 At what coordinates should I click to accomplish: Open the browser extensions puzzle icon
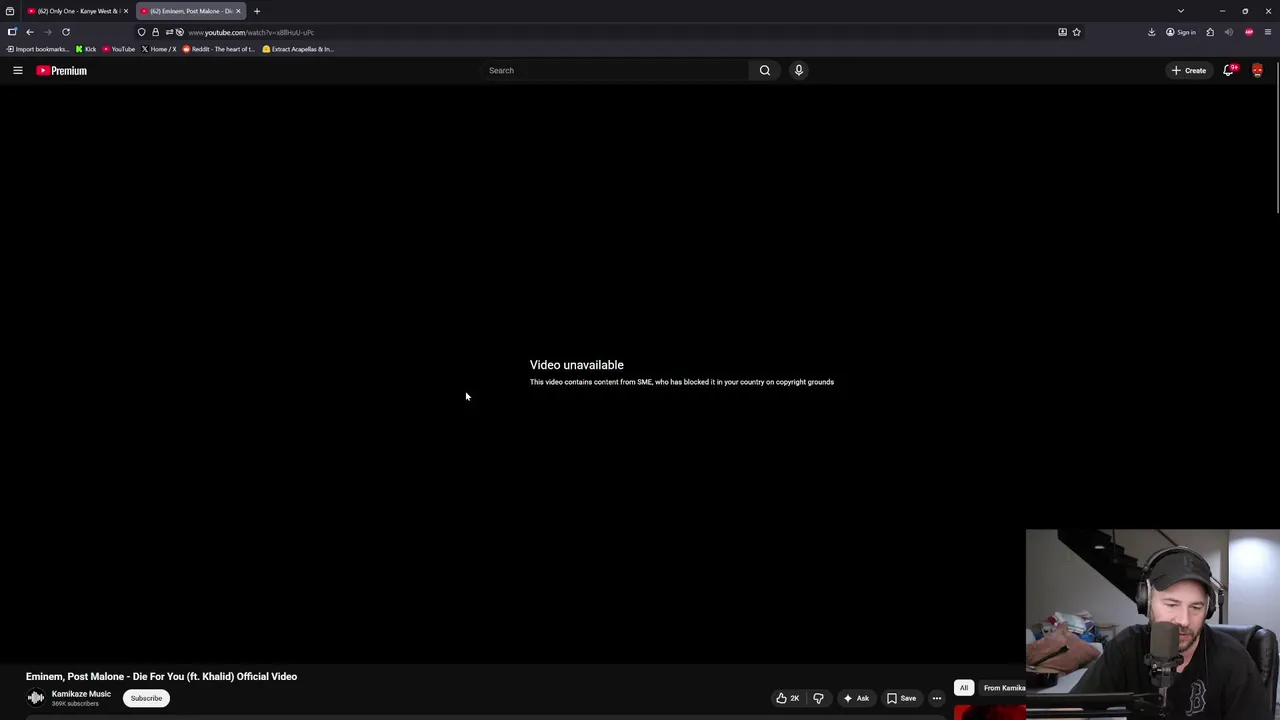pos(1210,32)
